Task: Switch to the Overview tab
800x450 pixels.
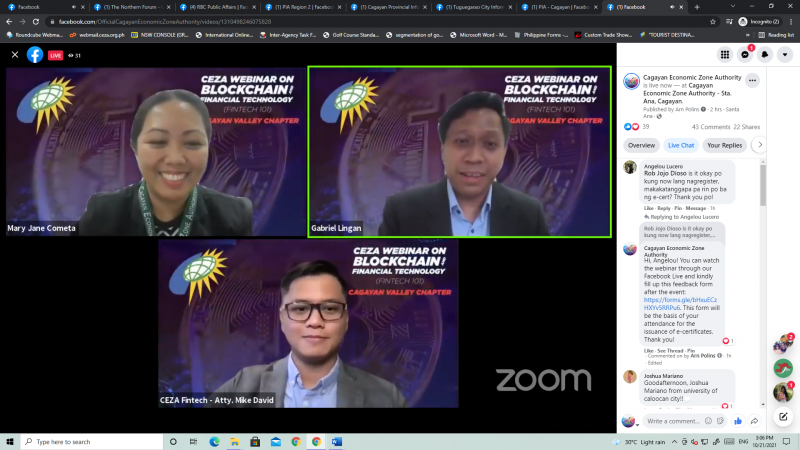Action: pyautogui.click(x=641, y=145)
